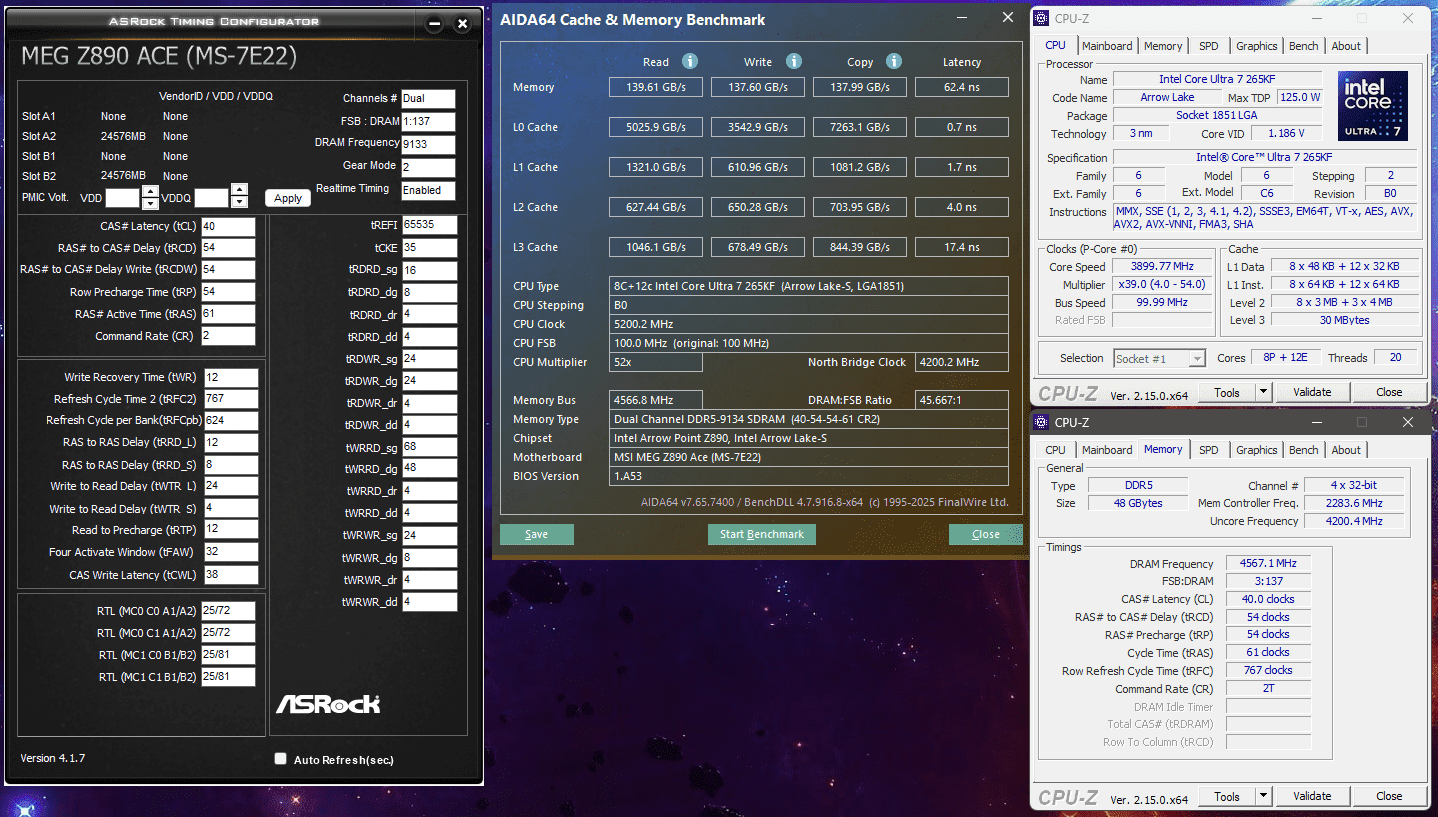Screen dimensions: 1438x817
Task: Click the tWRRD_sg field showing 68
Action: tap(429, 447)
